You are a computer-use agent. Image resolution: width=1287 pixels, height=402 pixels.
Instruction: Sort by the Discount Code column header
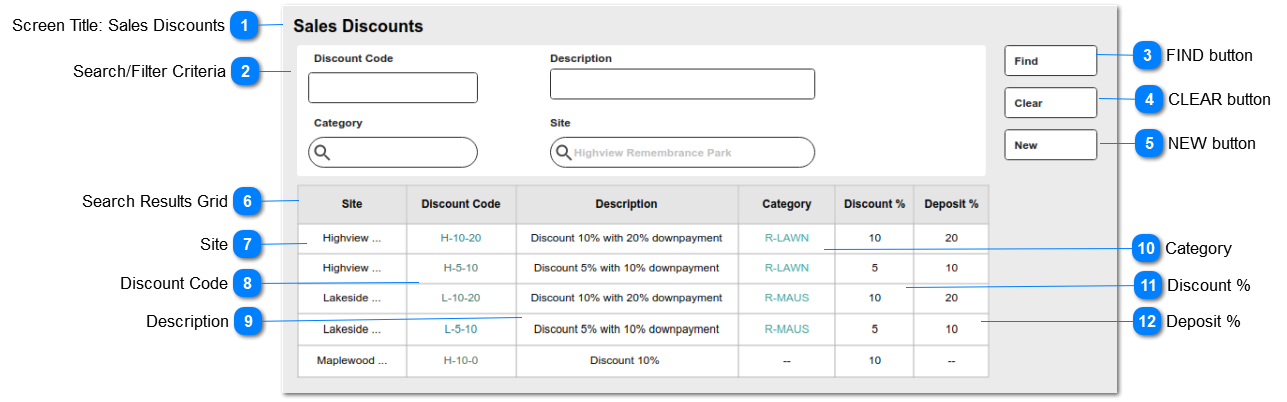[461, 204]
